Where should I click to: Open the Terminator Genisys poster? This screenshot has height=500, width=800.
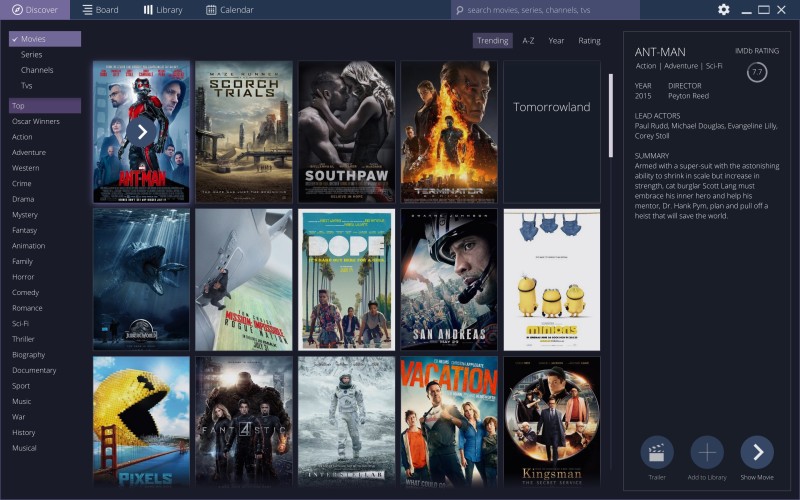point(449,132)
